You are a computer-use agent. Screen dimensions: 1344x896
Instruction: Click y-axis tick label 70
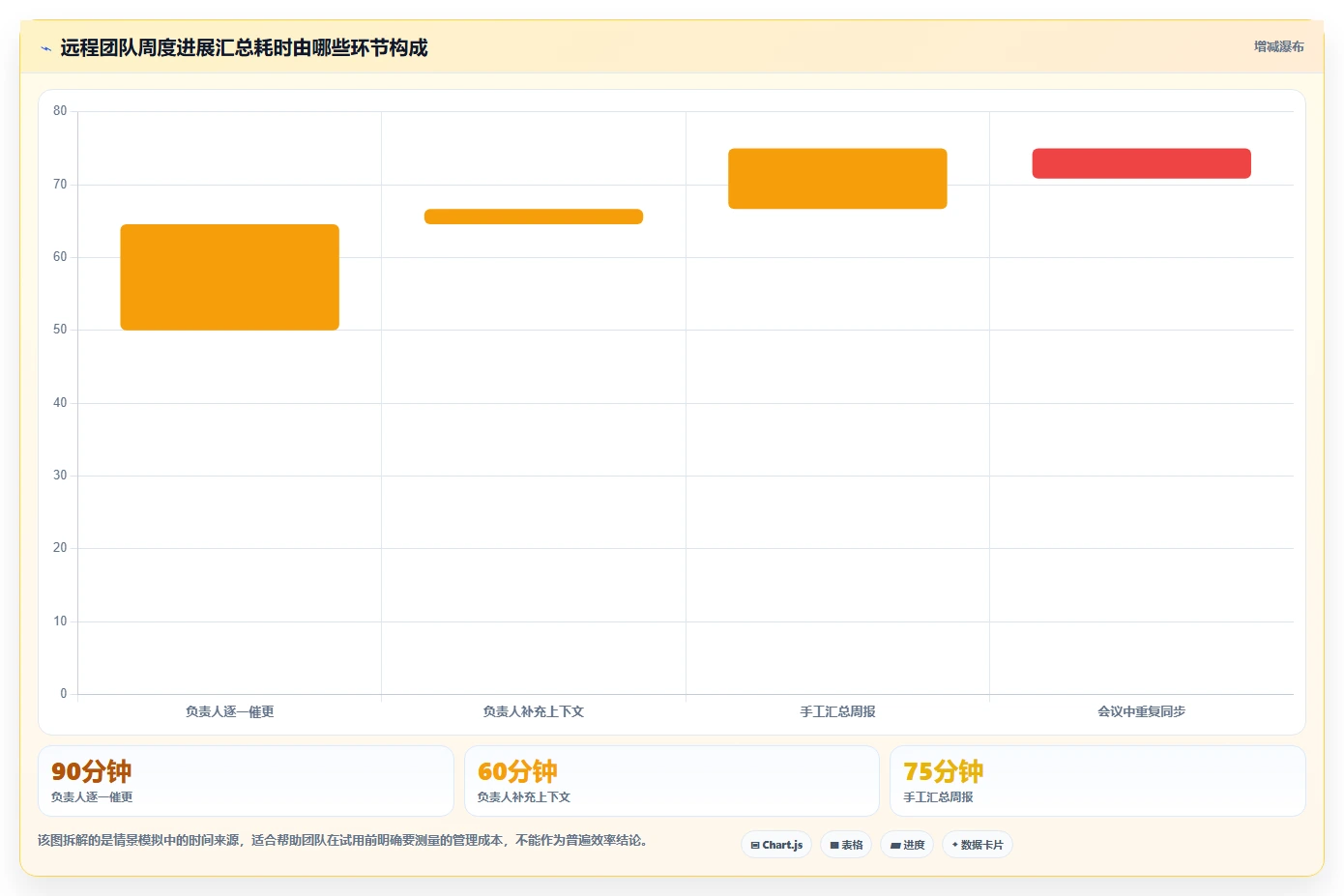point(60,184)
